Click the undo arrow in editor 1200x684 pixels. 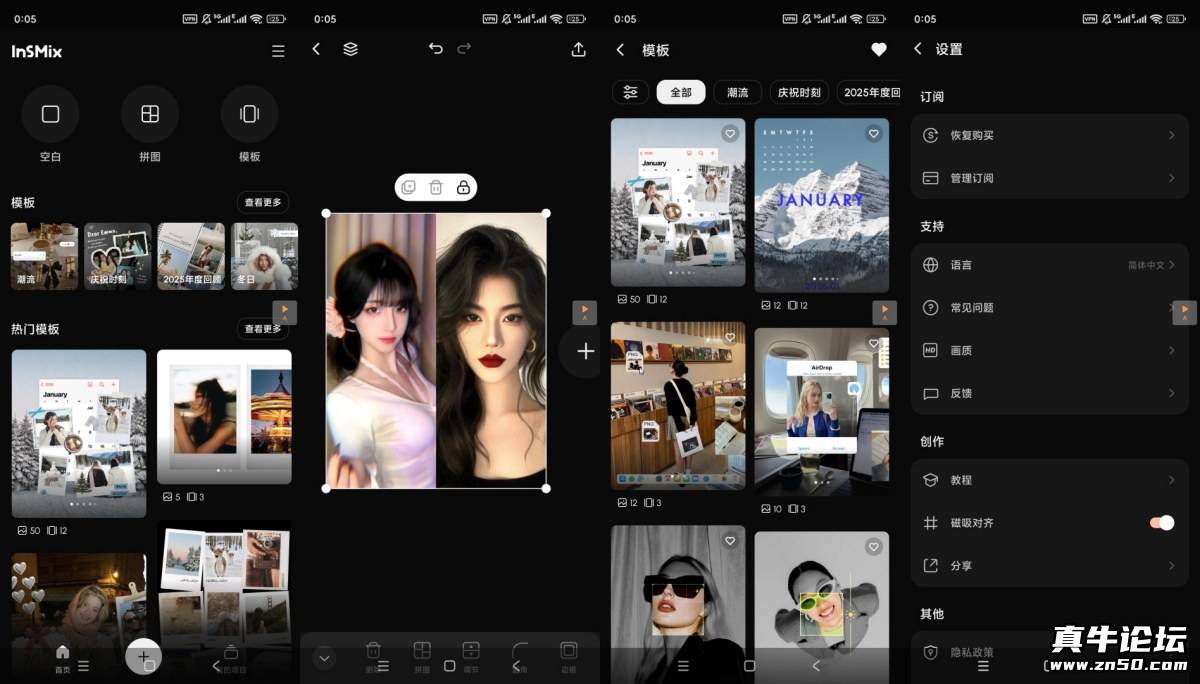click(x=436, y=49)
